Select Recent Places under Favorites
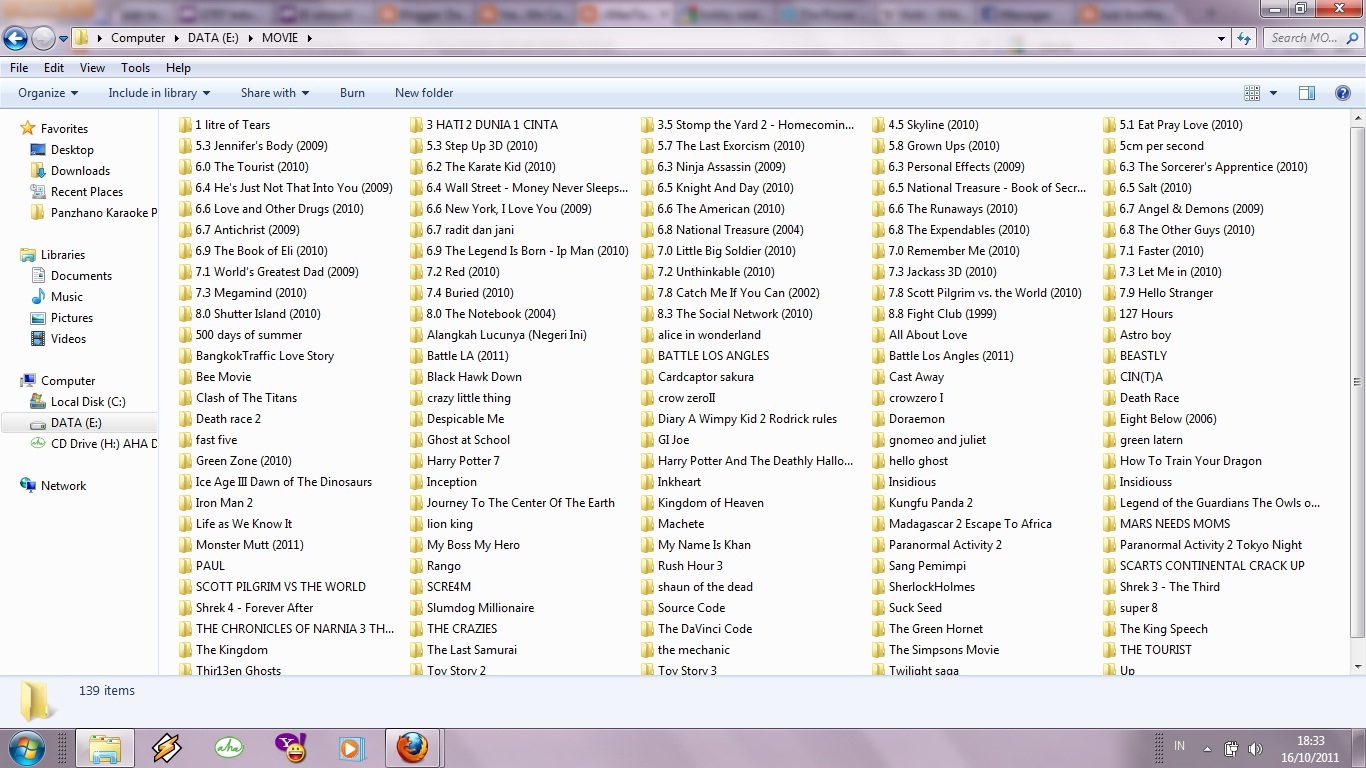The width and height of the screenshot is (1366, 768). point(87,192)
